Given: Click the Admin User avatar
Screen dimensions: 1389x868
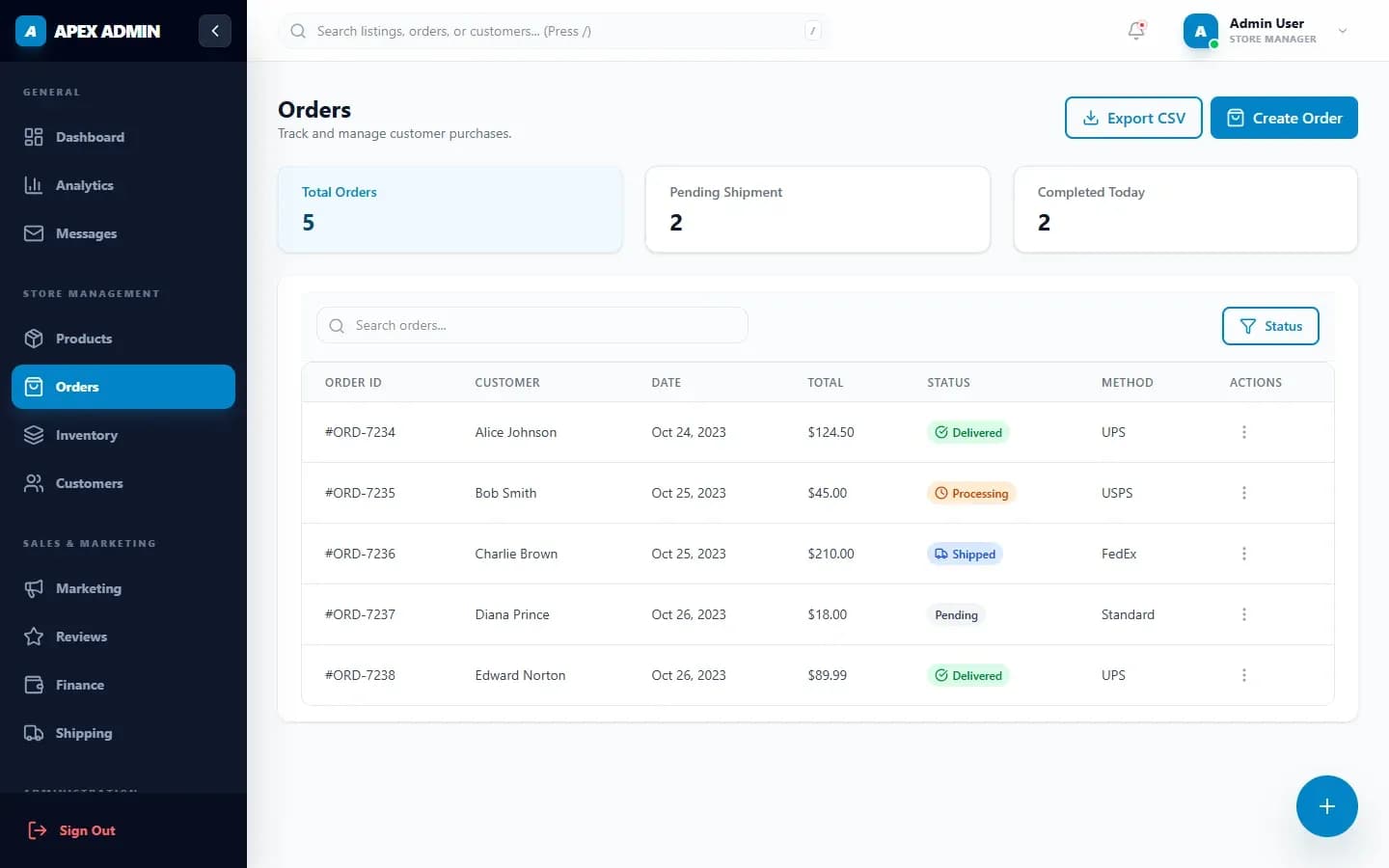Looking at the screenshot, I should click(1200, 31).
